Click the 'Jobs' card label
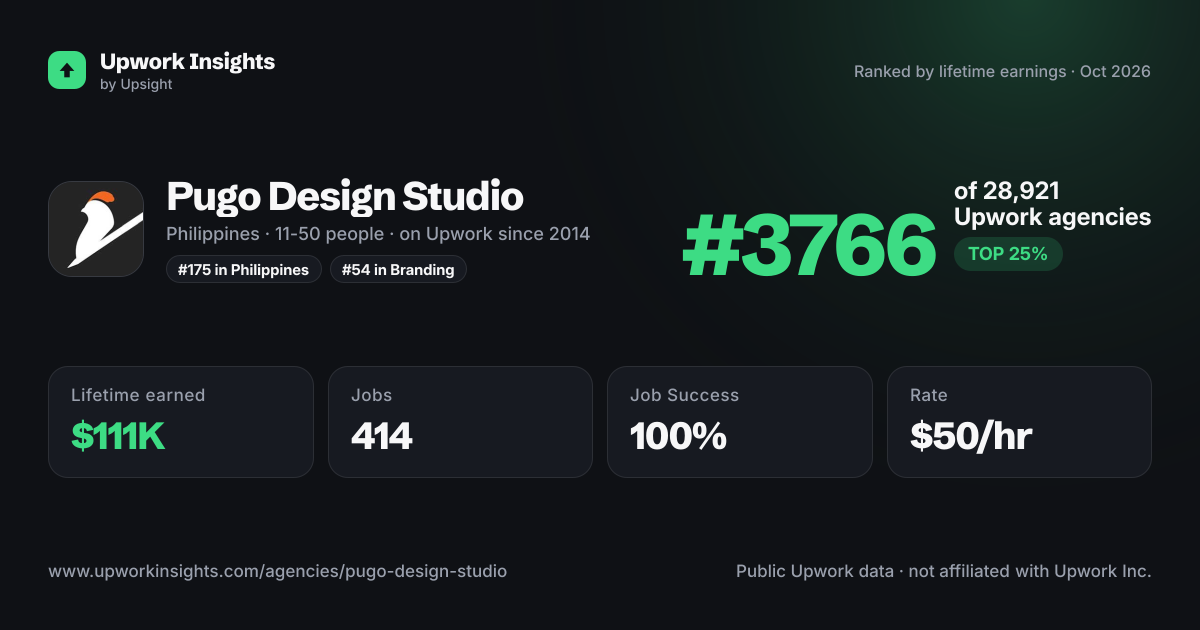 (x=371, y=395)
